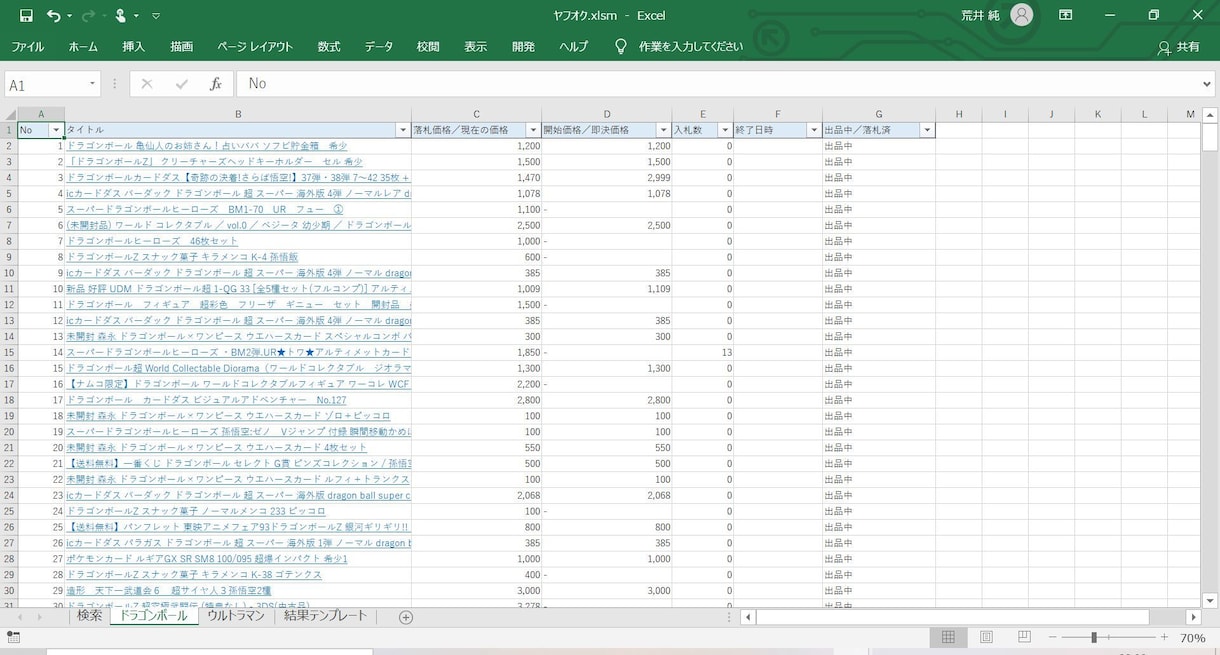Save the workbook from the quick access toolbar
The image size is (1220, 655).
point(26,15)
